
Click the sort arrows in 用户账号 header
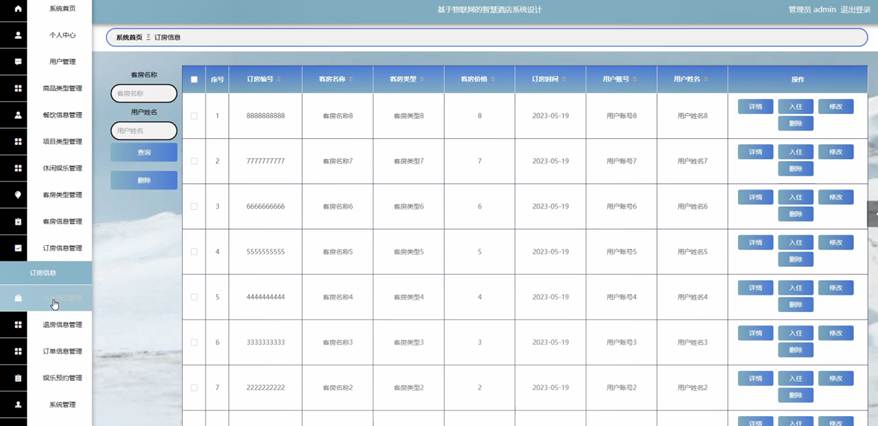(x=634, y=79)
